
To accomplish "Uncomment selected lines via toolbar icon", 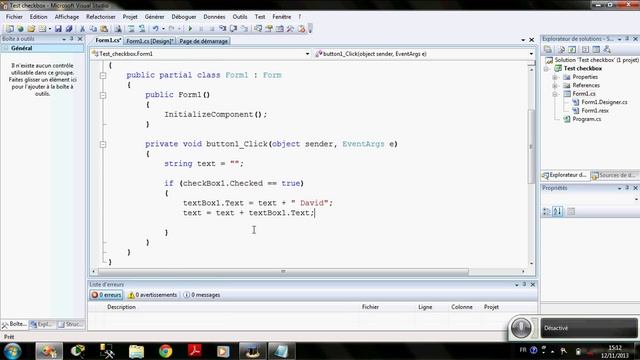I will (142, 29).
